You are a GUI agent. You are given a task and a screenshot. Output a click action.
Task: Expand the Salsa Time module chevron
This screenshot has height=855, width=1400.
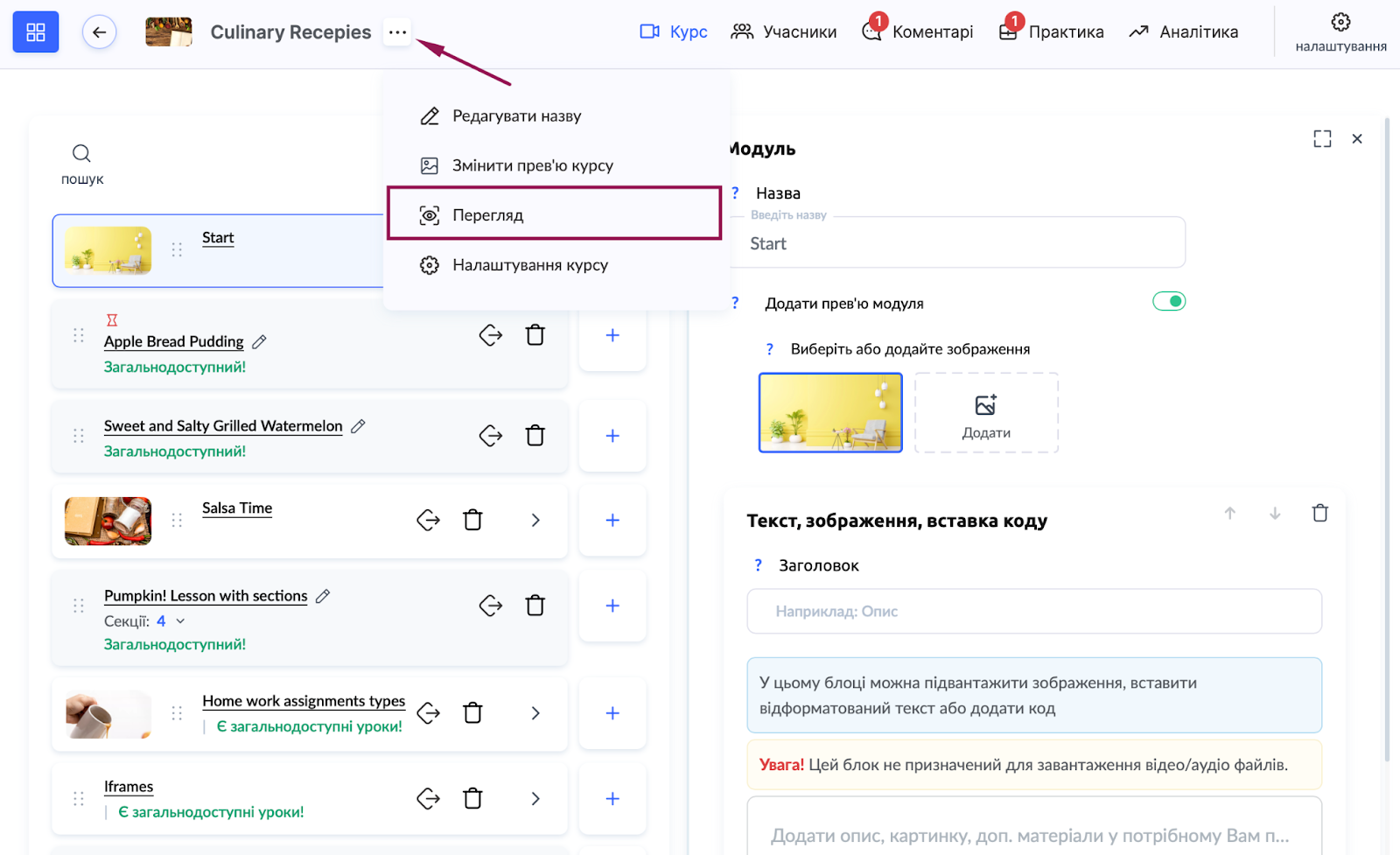click(535, 521)
